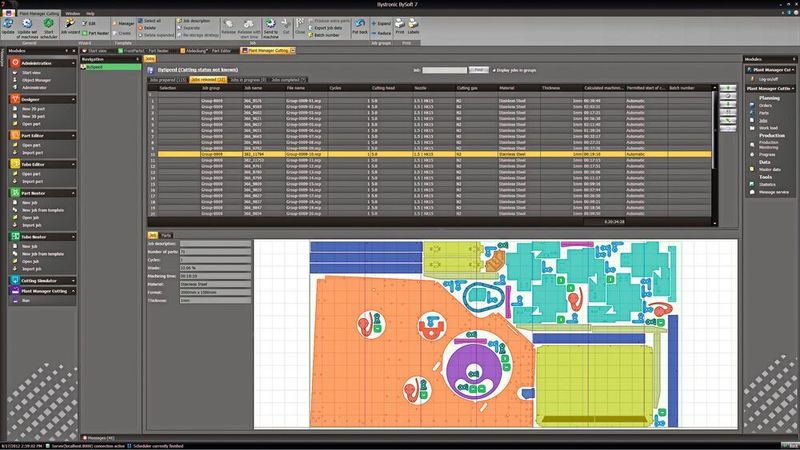Click the Print icon
Image resolution: width=800 pixels, height=450 pixels.
point(399,27)
